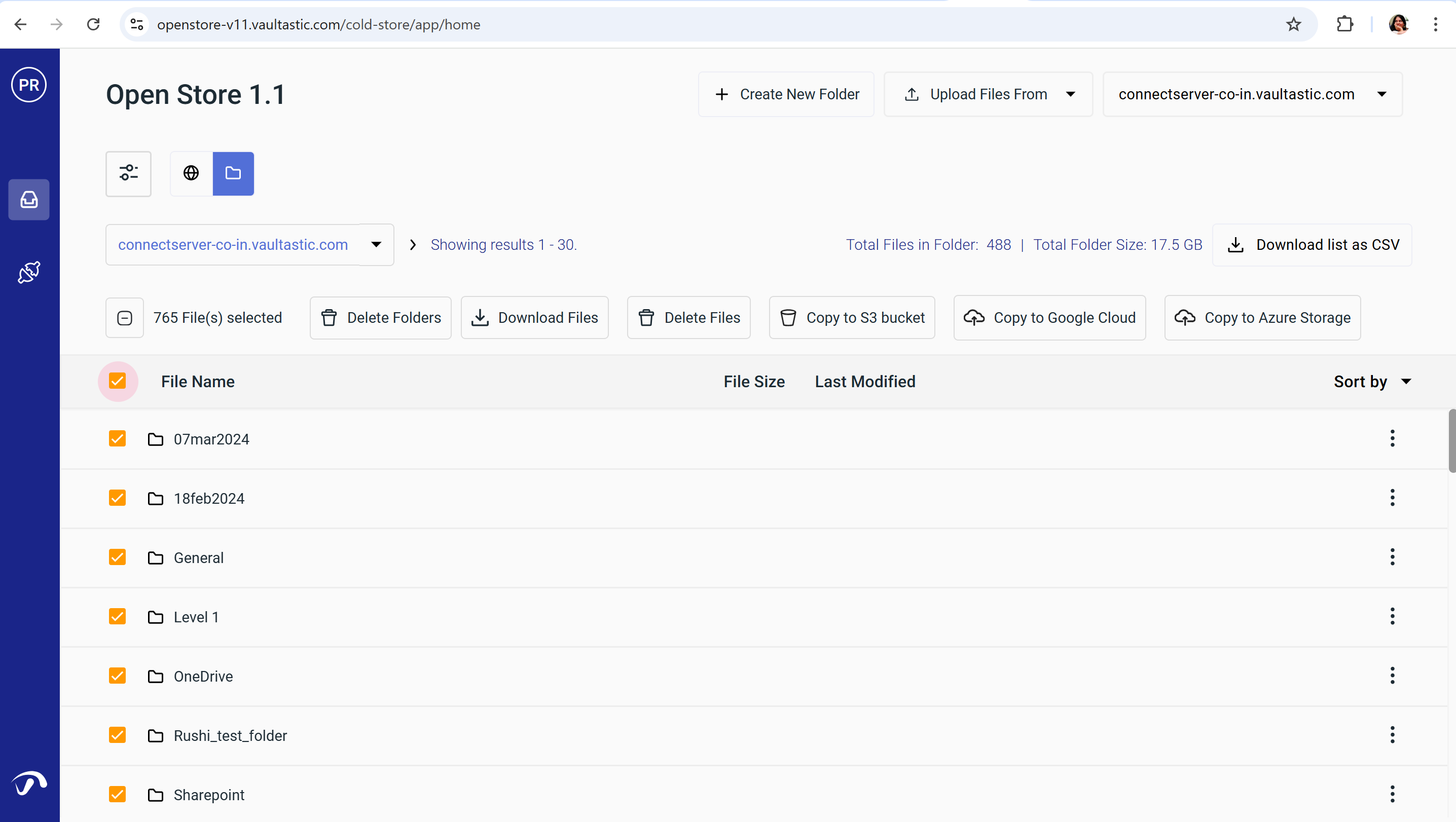Open the plug connector sidebar icon
The height and width of the screenshot is (822, 1456).
pyautogui.click(x=29, y=272)
